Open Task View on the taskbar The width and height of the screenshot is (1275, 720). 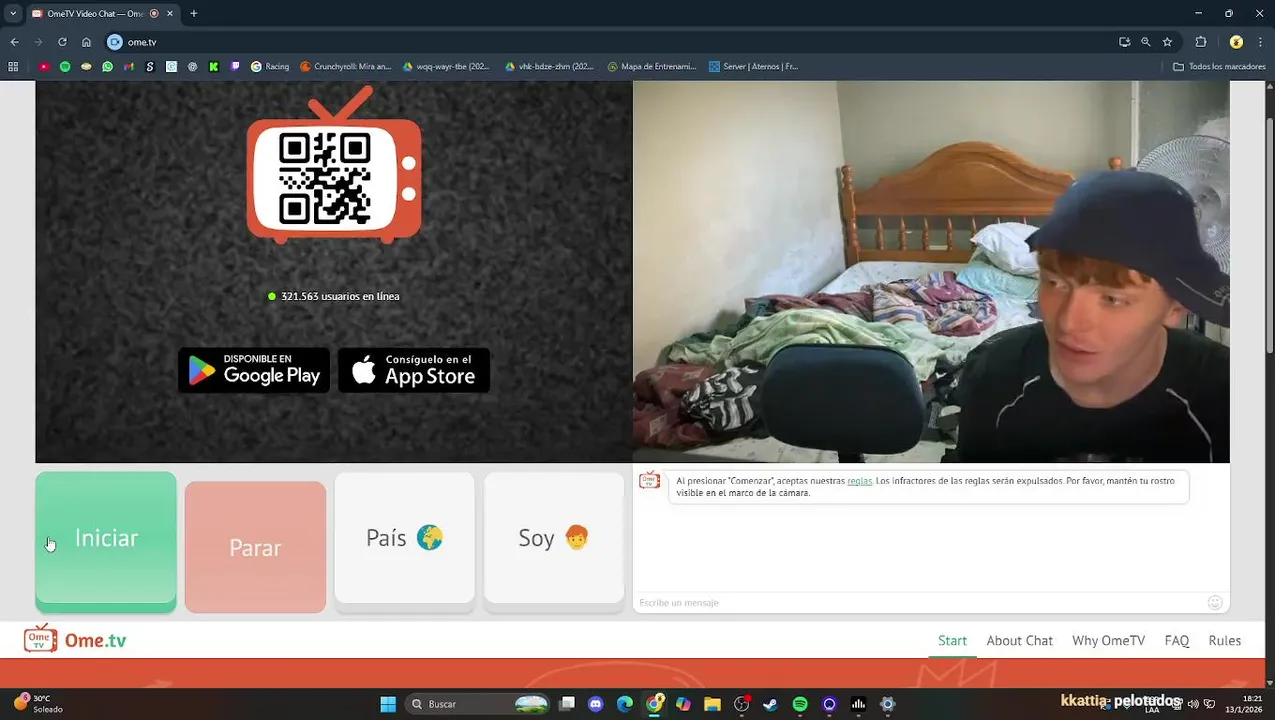click(567, 704)
